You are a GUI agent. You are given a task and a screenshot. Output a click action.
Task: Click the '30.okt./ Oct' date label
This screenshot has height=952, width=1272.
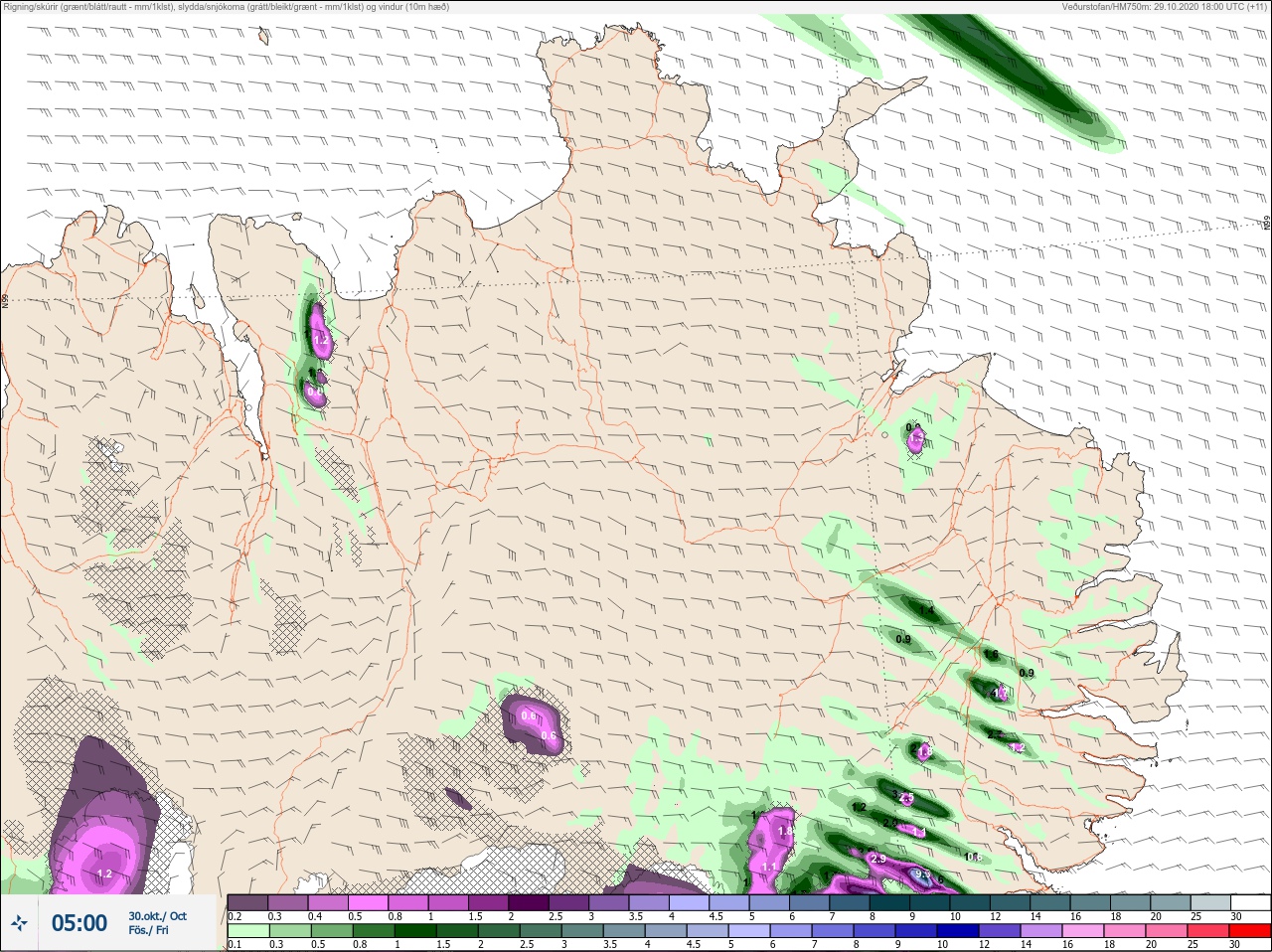pyautogui.click(x=157, y=915)
